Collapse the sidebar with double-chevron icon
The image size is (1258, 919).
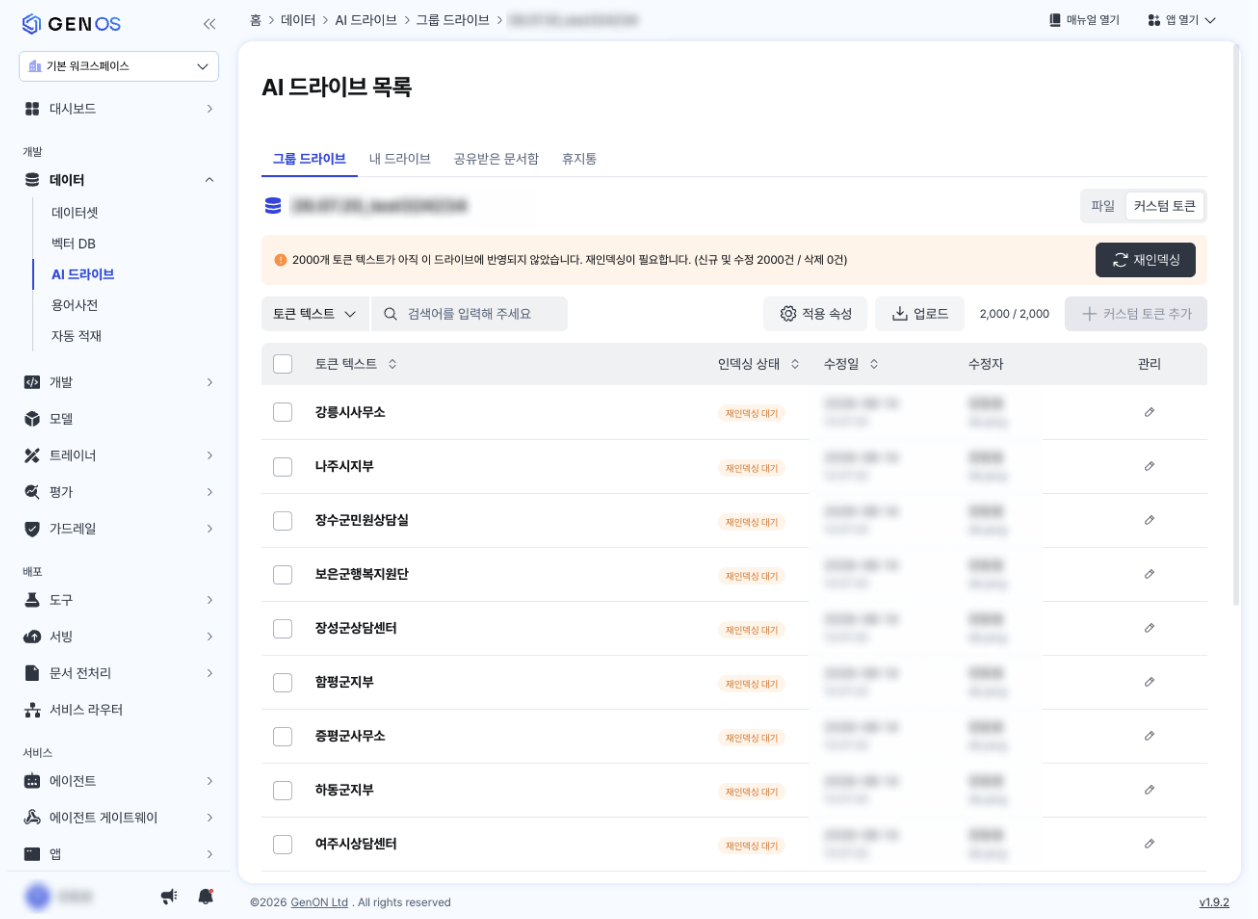pyautogui.click(x=209, y=23)
